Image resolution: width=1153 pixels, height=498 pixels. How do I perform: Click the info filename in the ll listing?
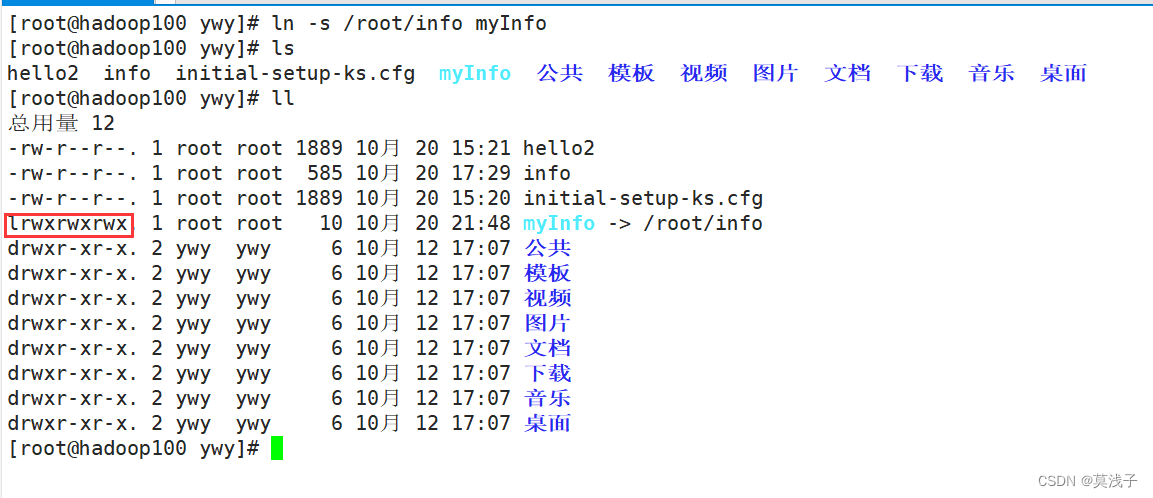546,174
